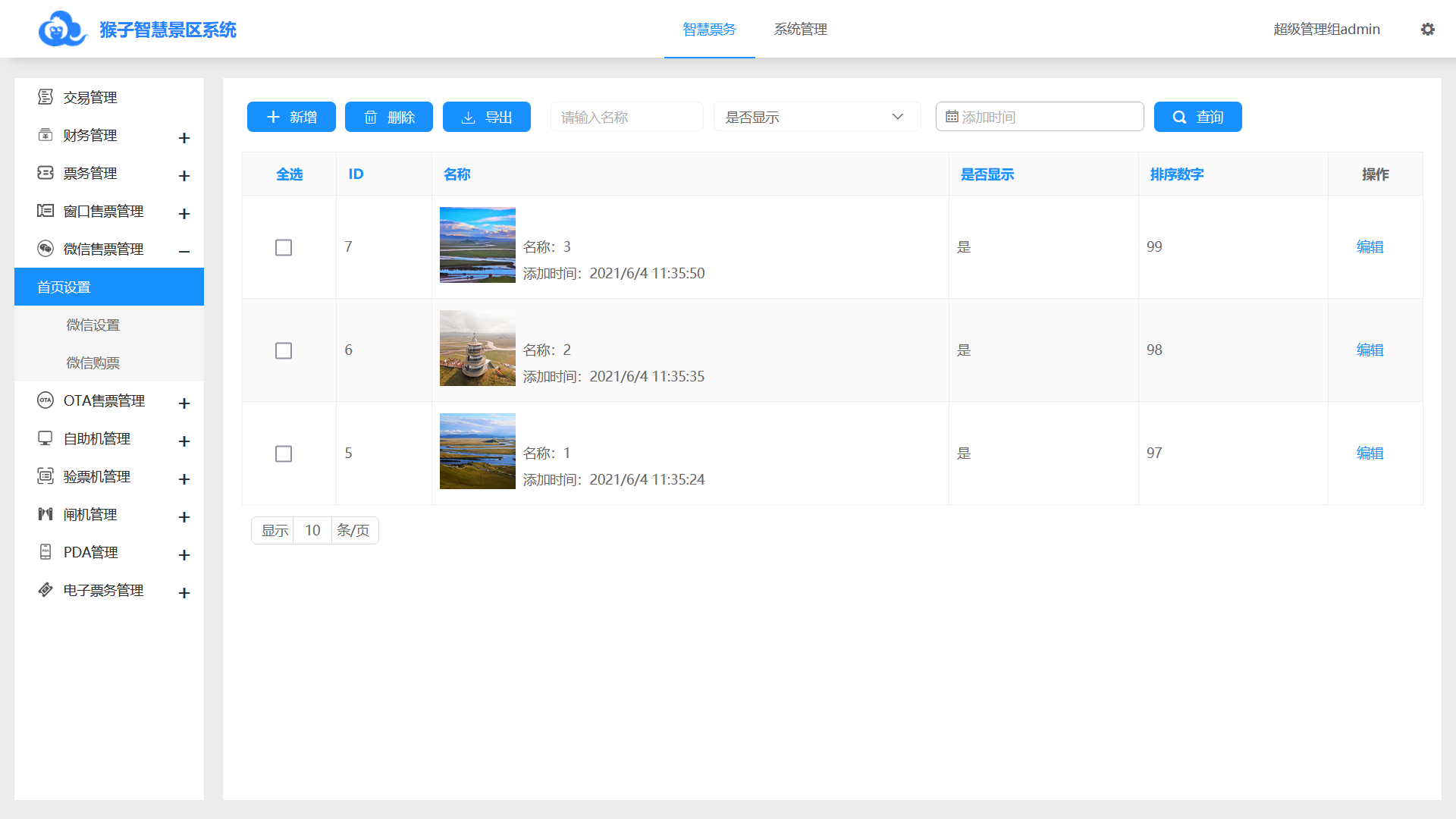Click the 新增 add button
Image resolution: width=1456 pixels, height=819 pixels.
point(291,117)
